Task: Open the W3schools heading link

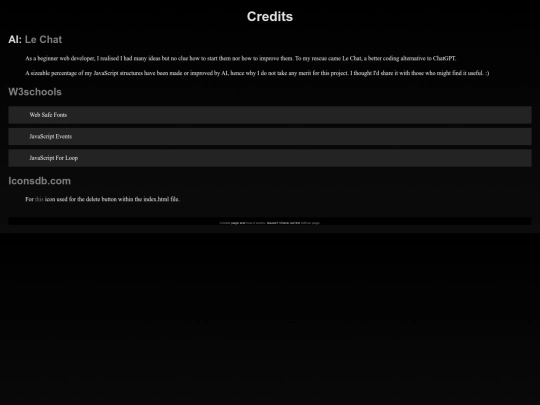Action: coord(35,92)
